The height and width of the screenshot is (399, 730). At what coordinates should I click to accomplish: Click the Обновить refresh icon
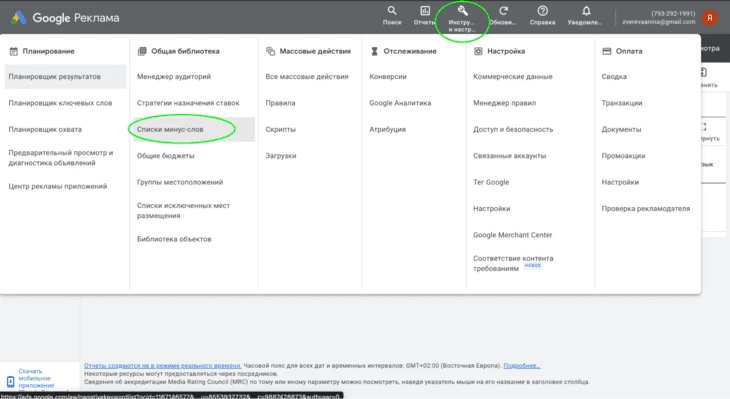pyautogui.click(x=503, y=11)
